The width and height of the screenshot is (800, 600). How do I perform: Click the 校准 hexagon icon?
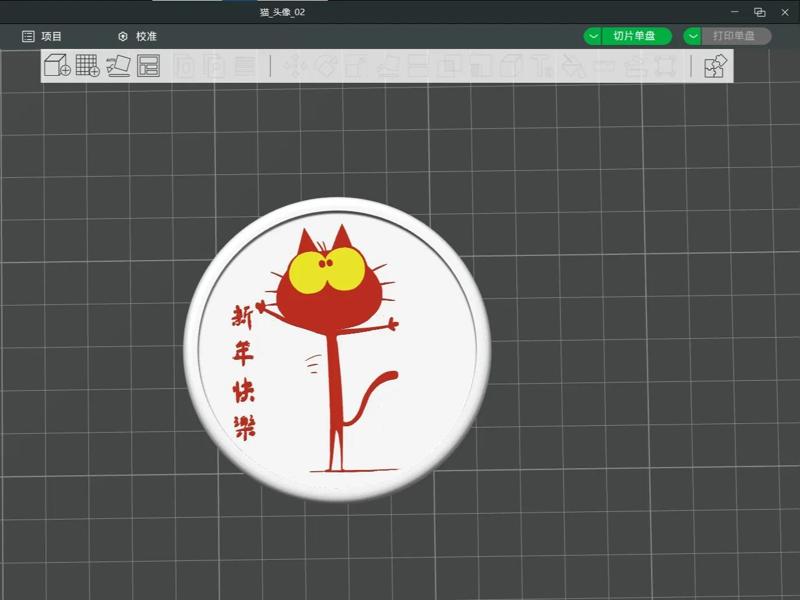122,36
